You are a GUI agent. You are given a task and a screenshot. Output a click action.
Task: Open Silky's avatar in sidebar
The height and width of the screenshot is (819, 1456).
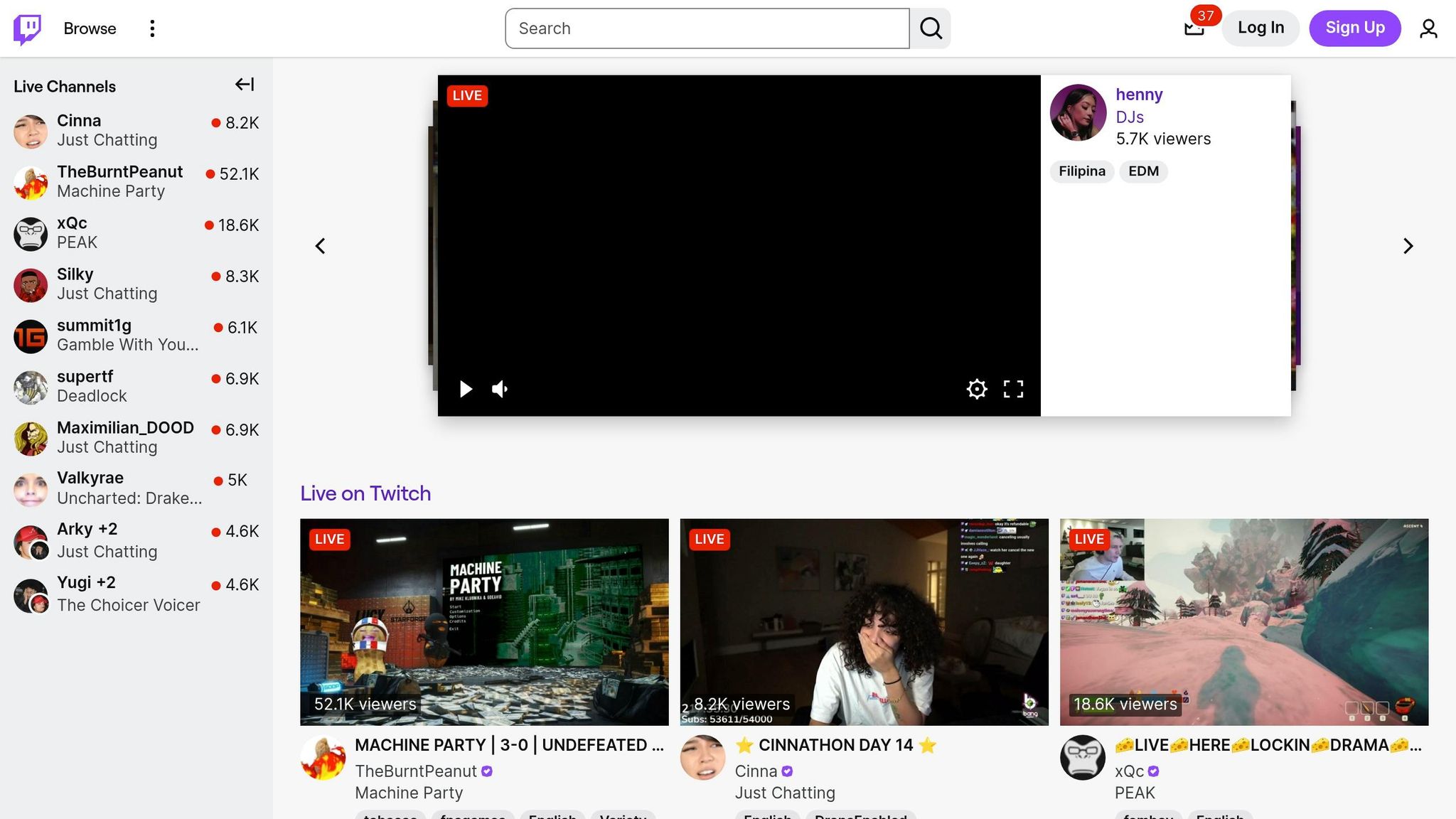(31, 285)
